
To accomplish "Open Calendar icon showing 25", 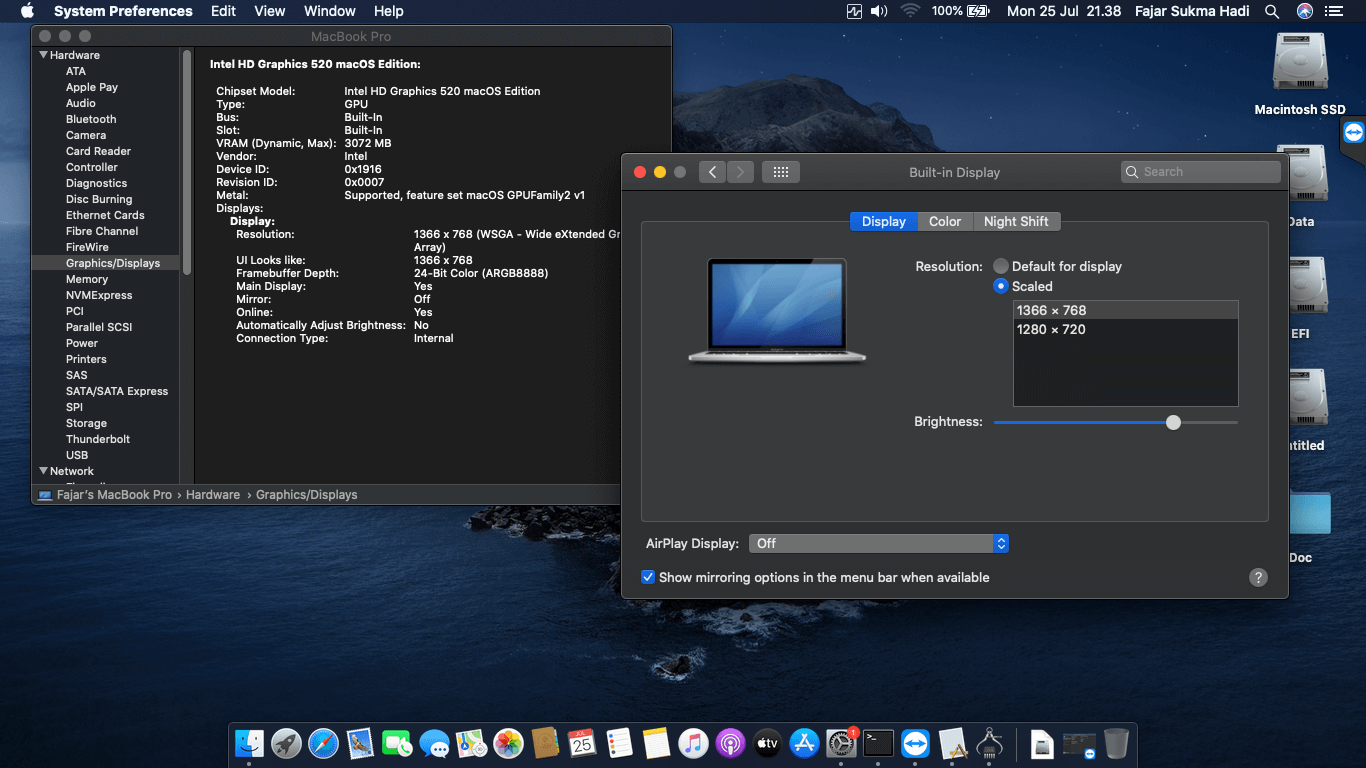I will pos(582,743).
